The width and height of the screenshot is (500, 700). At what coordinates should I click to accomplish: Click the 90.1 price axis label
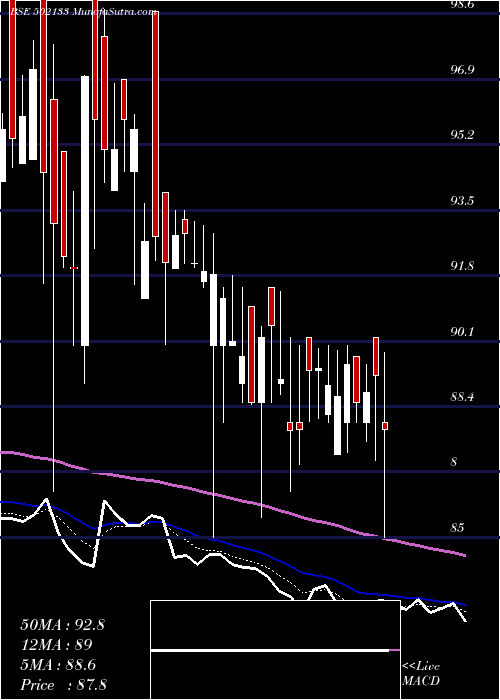click(463, 332)
